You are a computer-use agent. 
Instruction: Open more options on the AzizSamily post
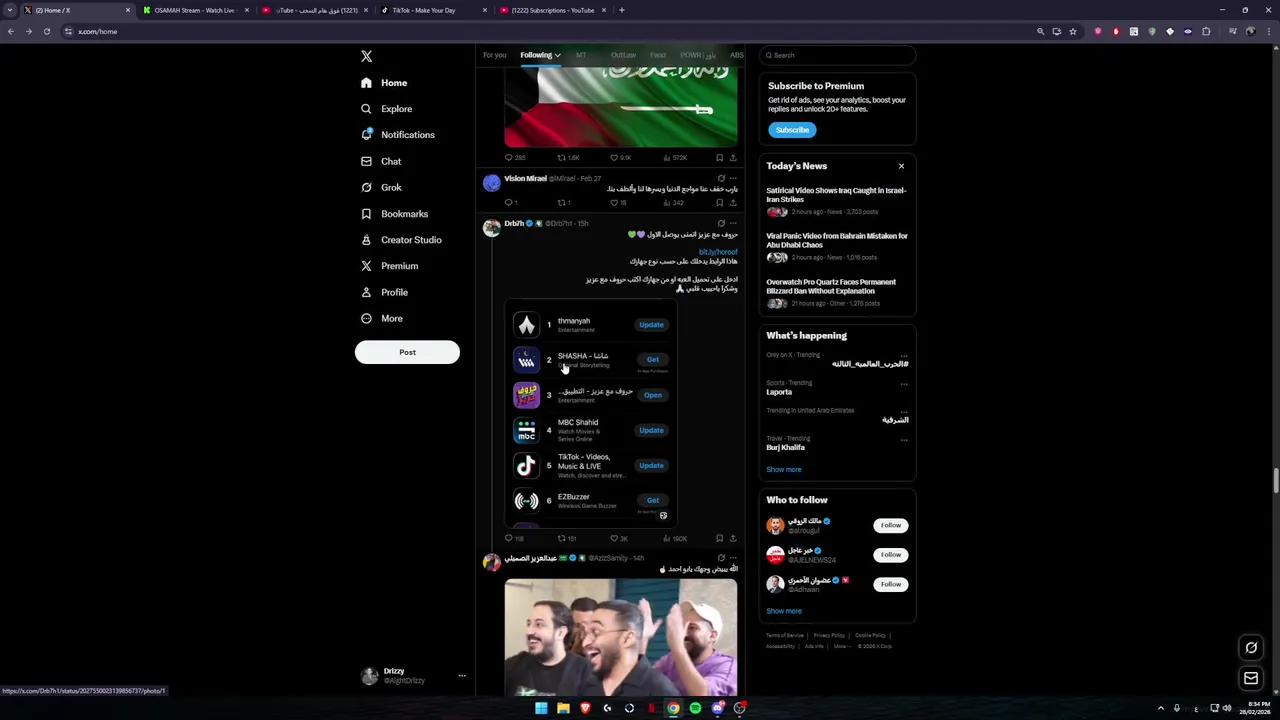pyautogui.click(x=733, y=558)
